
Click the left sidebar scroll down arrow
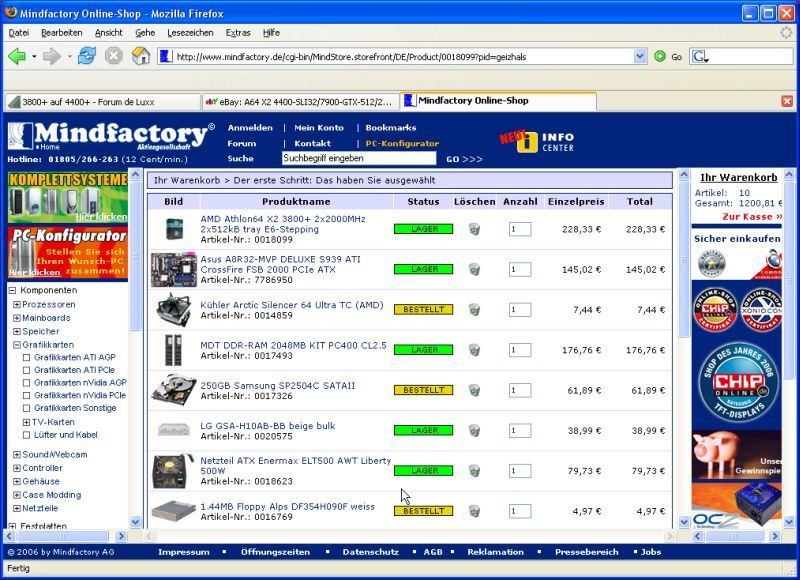[x=135, y=522]
